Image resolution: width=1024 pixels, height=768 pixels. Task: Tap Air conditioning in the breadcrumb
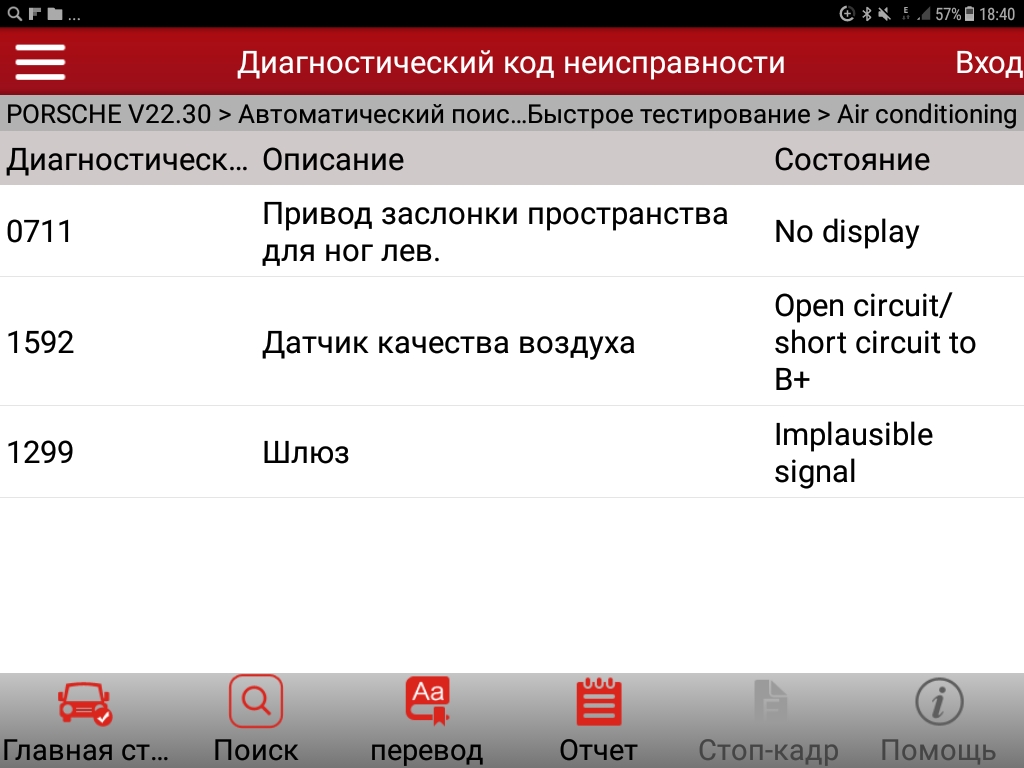pyautogui.click(x=926, y=115)
